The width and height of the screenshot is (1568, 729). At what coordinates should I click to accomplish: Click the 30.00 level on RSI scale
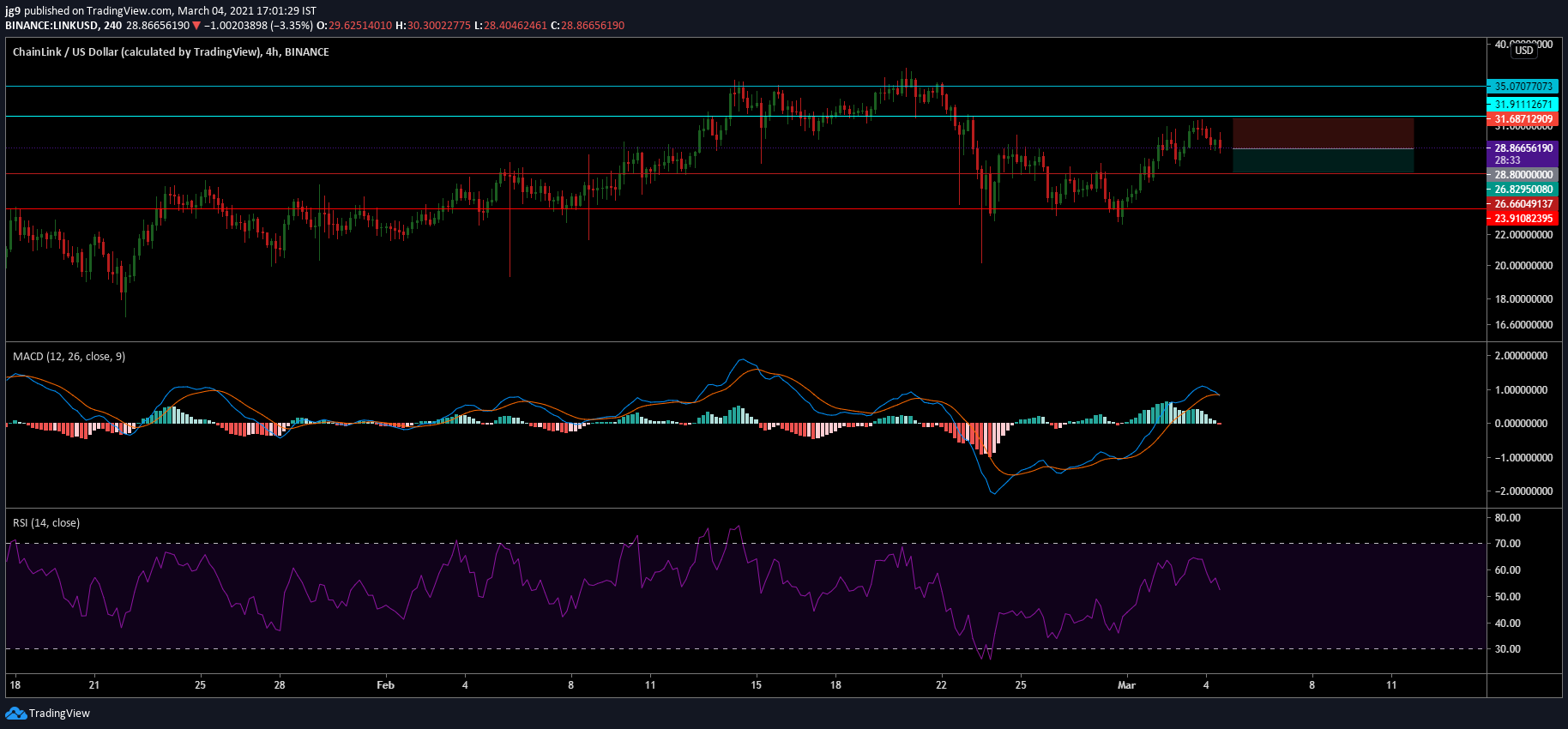click(x=1507, y=649)
